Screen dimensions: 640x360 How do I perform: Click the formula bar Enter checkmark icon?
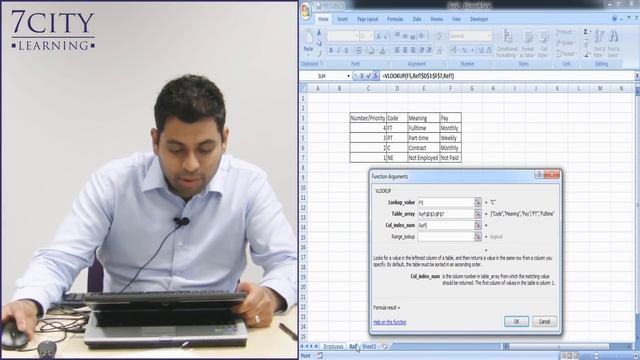pos(369,76)
